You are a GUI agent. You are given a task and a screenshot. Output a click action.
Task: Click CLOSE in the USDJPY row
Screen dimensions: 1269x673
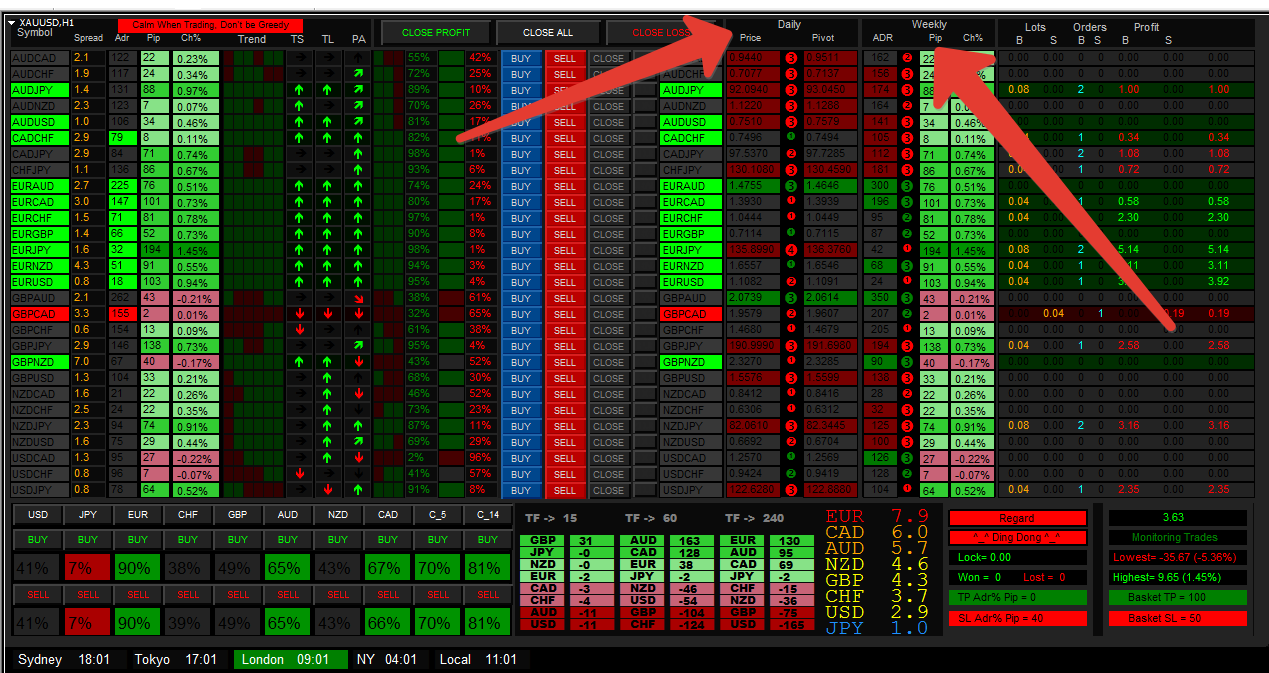[x=608, y=491]
